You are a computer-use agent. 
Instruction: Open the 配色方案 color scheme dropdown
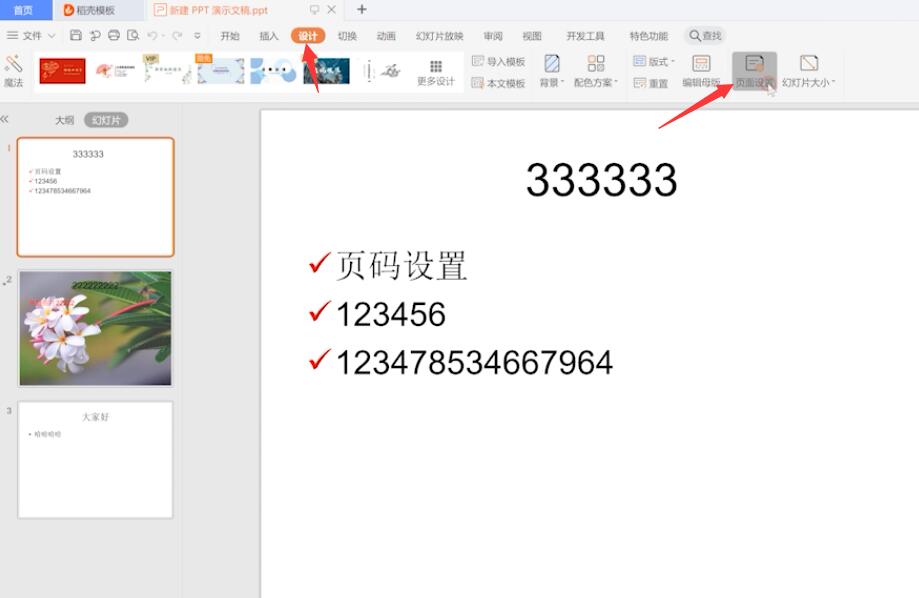[x=595, y=71]
